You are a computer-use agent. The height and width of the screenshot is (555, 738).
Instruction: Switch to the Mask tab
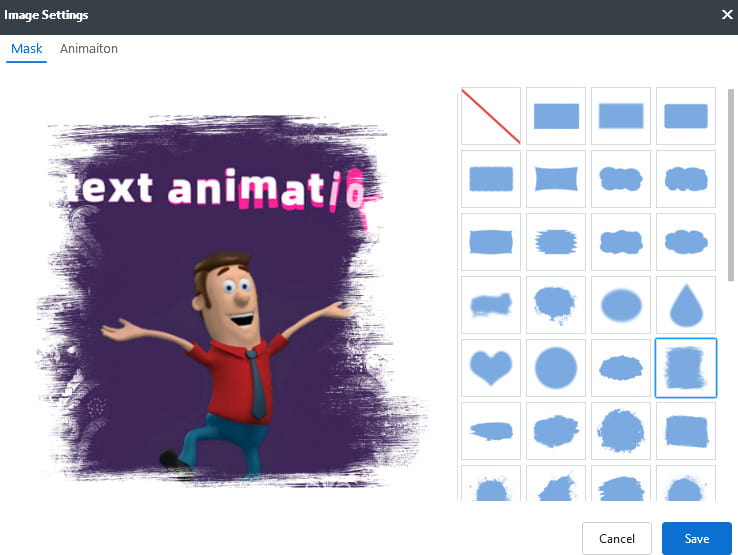26,48
